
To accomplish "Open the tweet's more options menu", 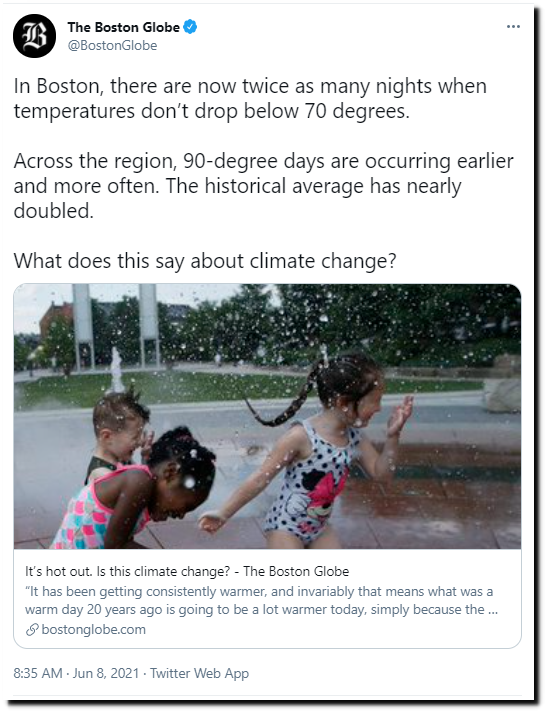I will tap(513, 27).
